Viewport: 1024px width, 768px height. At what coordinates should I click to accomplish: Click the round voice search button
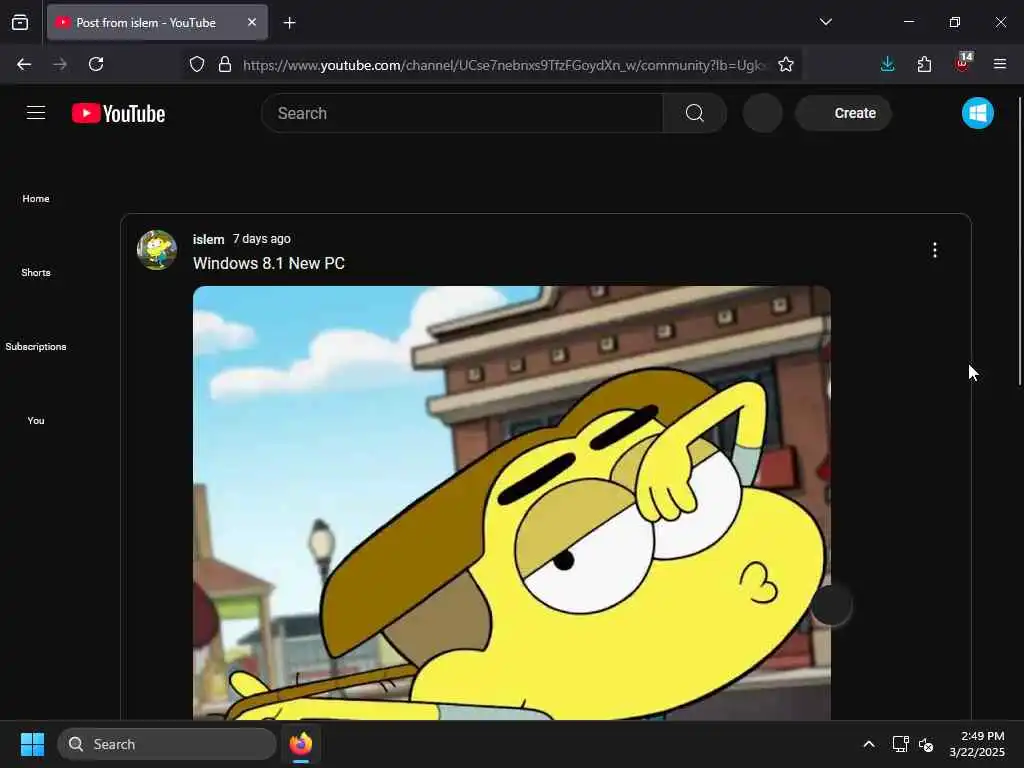click(762, 113)
